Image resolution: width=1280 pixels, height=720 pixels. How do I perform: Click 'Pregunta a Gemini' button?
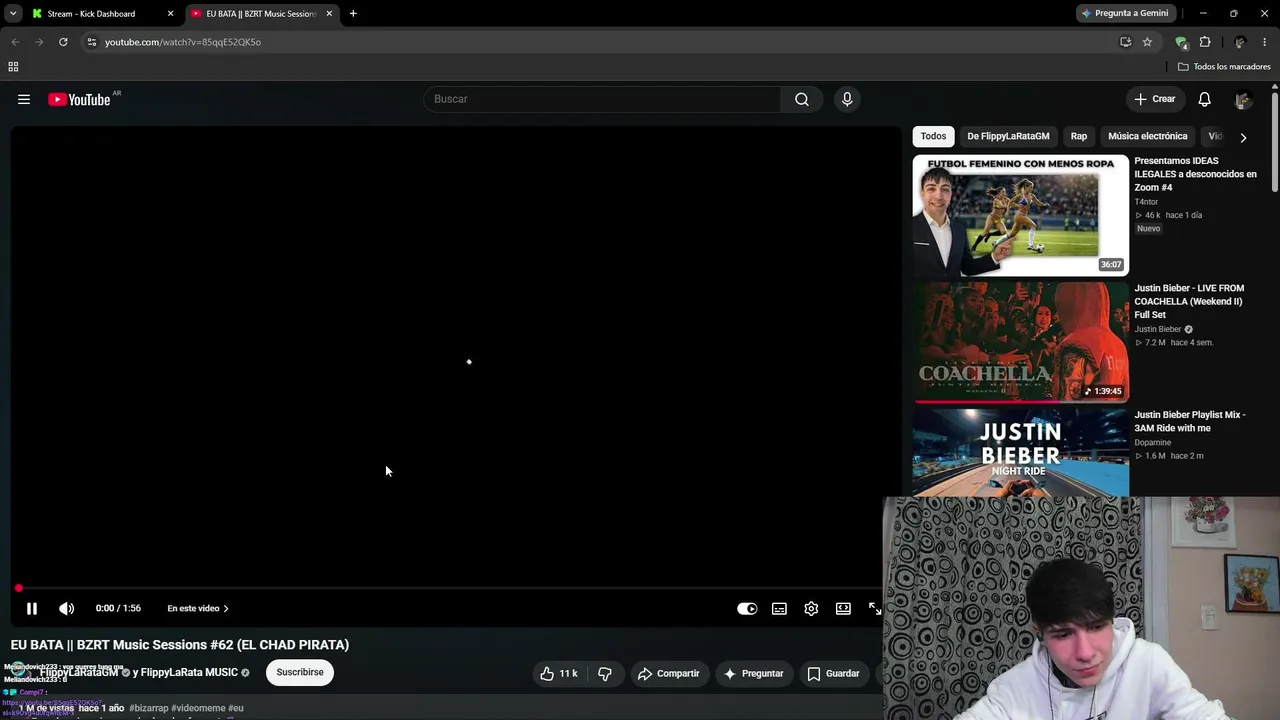point(1125,14)
